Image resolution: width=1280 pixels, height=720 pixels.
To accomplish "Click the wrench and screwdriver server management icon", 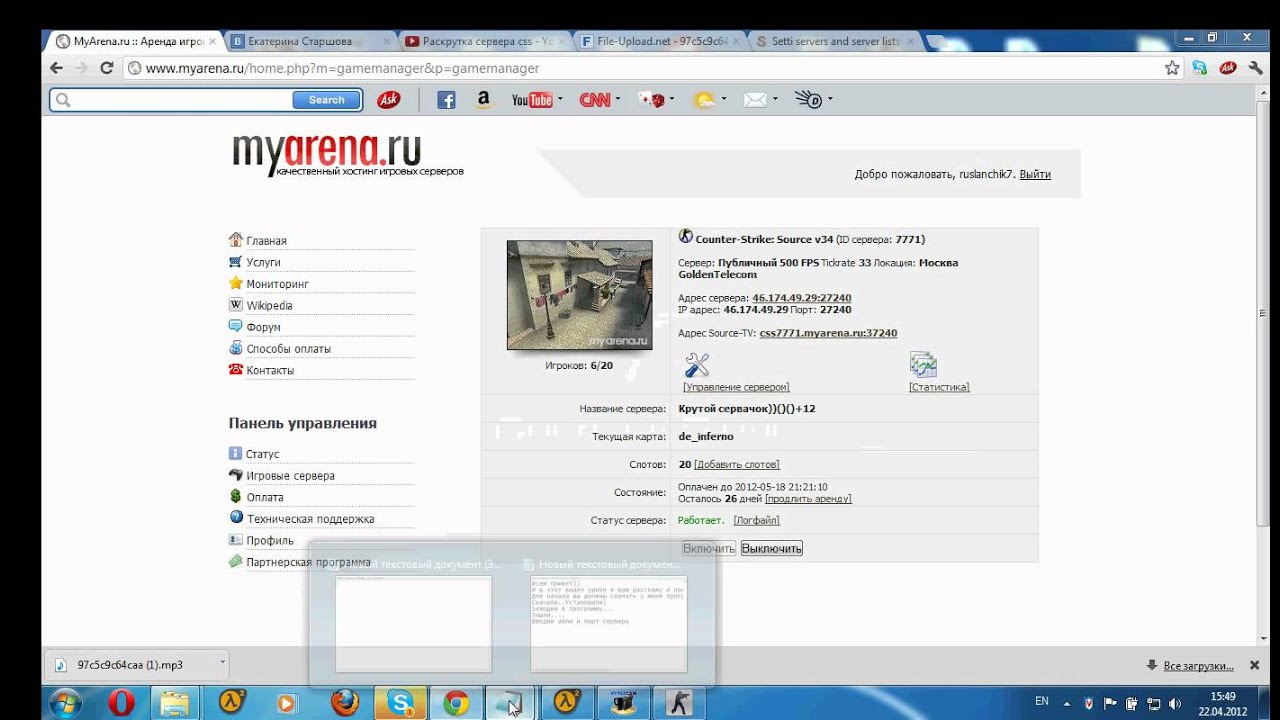I will tap(696, 365).
